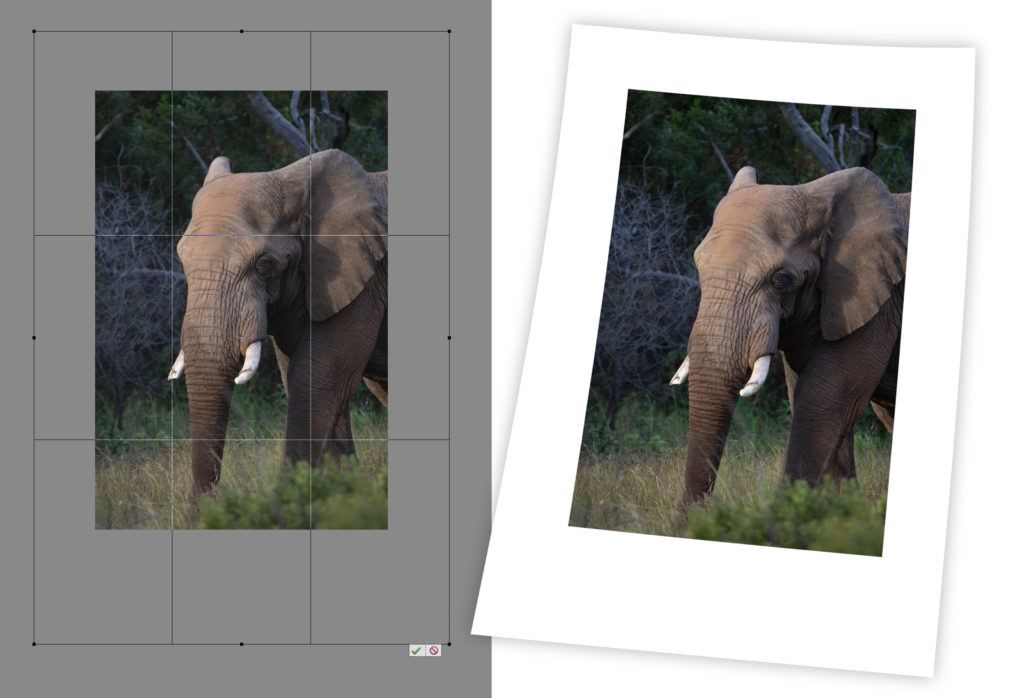Click the elephant's ear inside the crop area
The image size is (1024, 698).
point(343,235)
